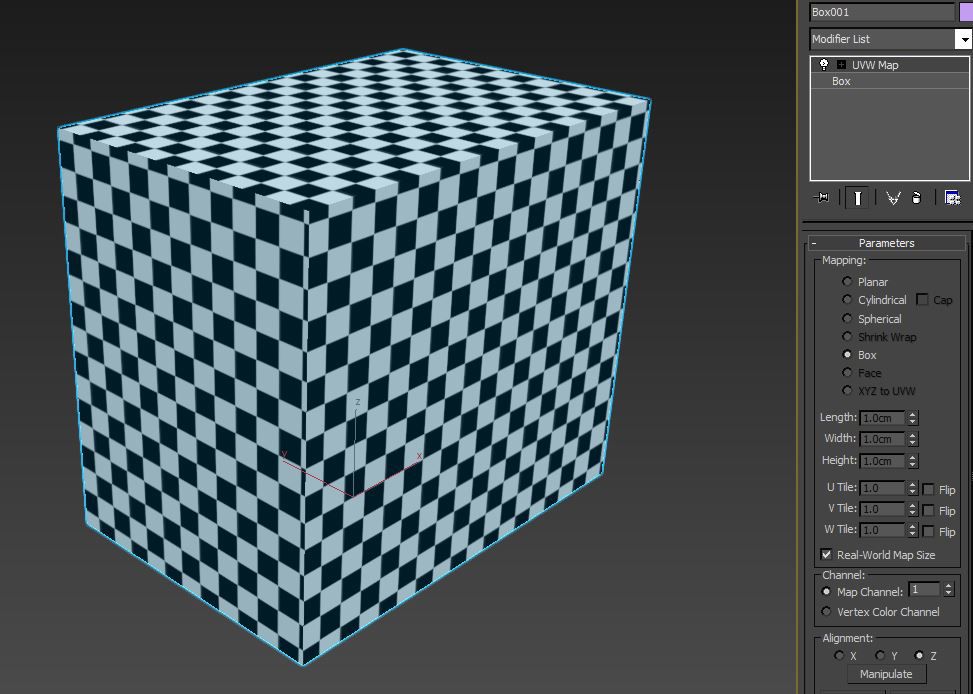Enable the Cylindrical Cap checkbox

[x=922, y=300]
